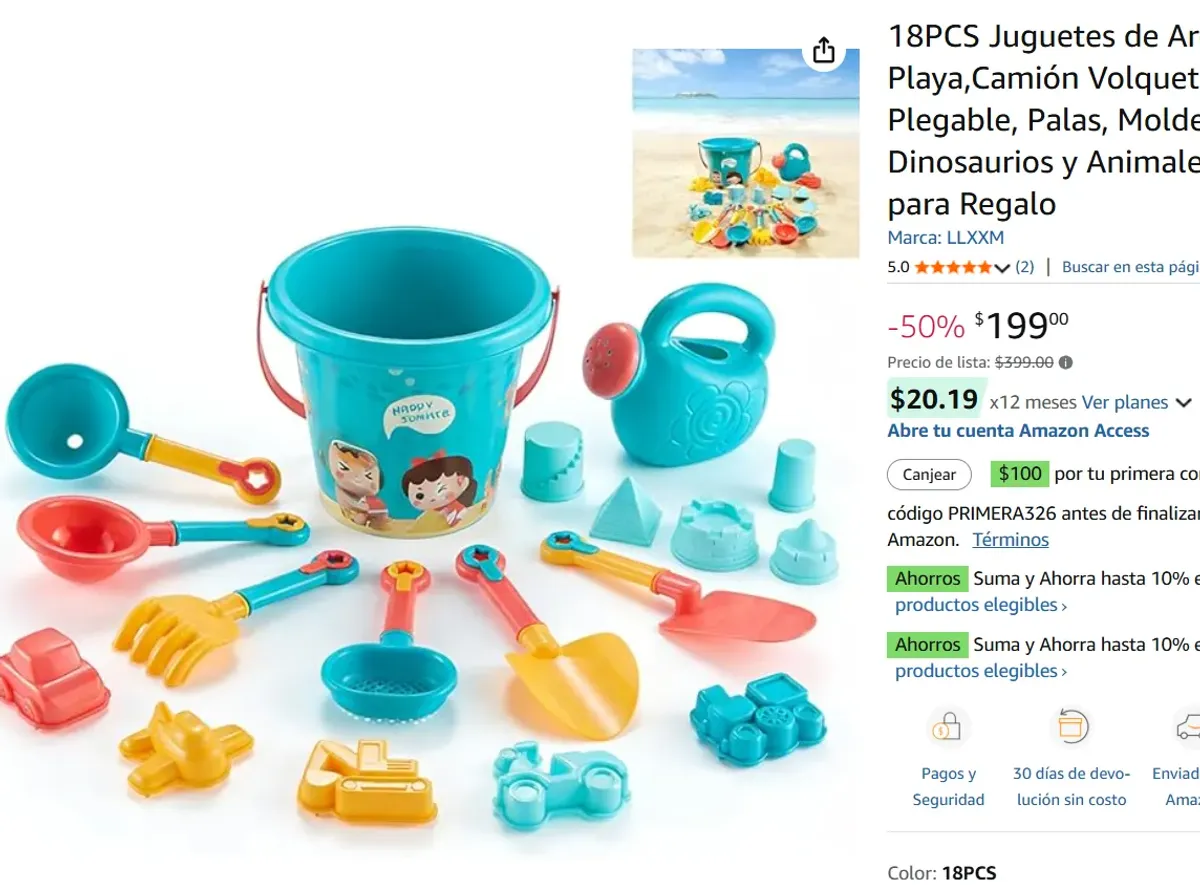The image size is (1200, 885).
Task: Click the five-star rating icons
Action: (x=953, y=267)
